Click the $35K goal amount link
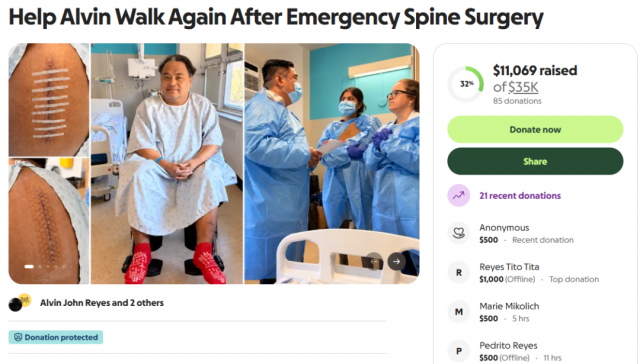 pos(523,87)
